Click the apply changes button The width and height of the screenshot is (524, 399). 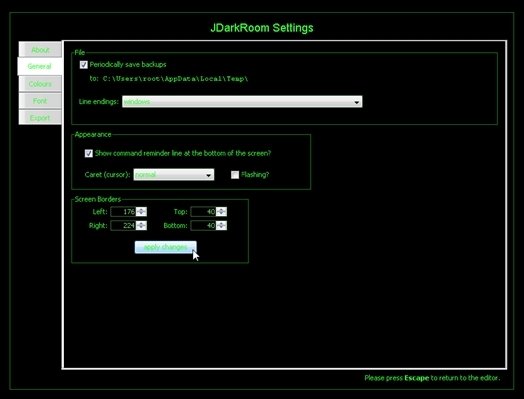tap(165, 247)
